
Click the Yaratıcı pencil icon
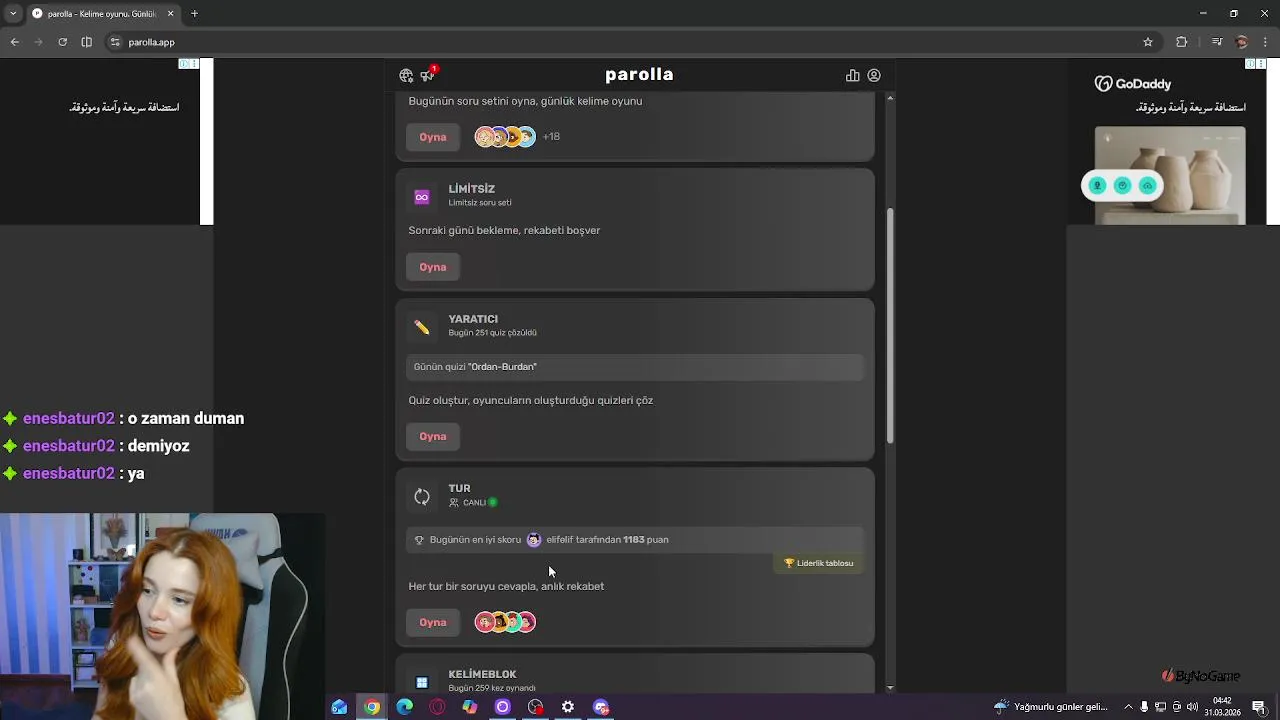[x=422, y=327]
